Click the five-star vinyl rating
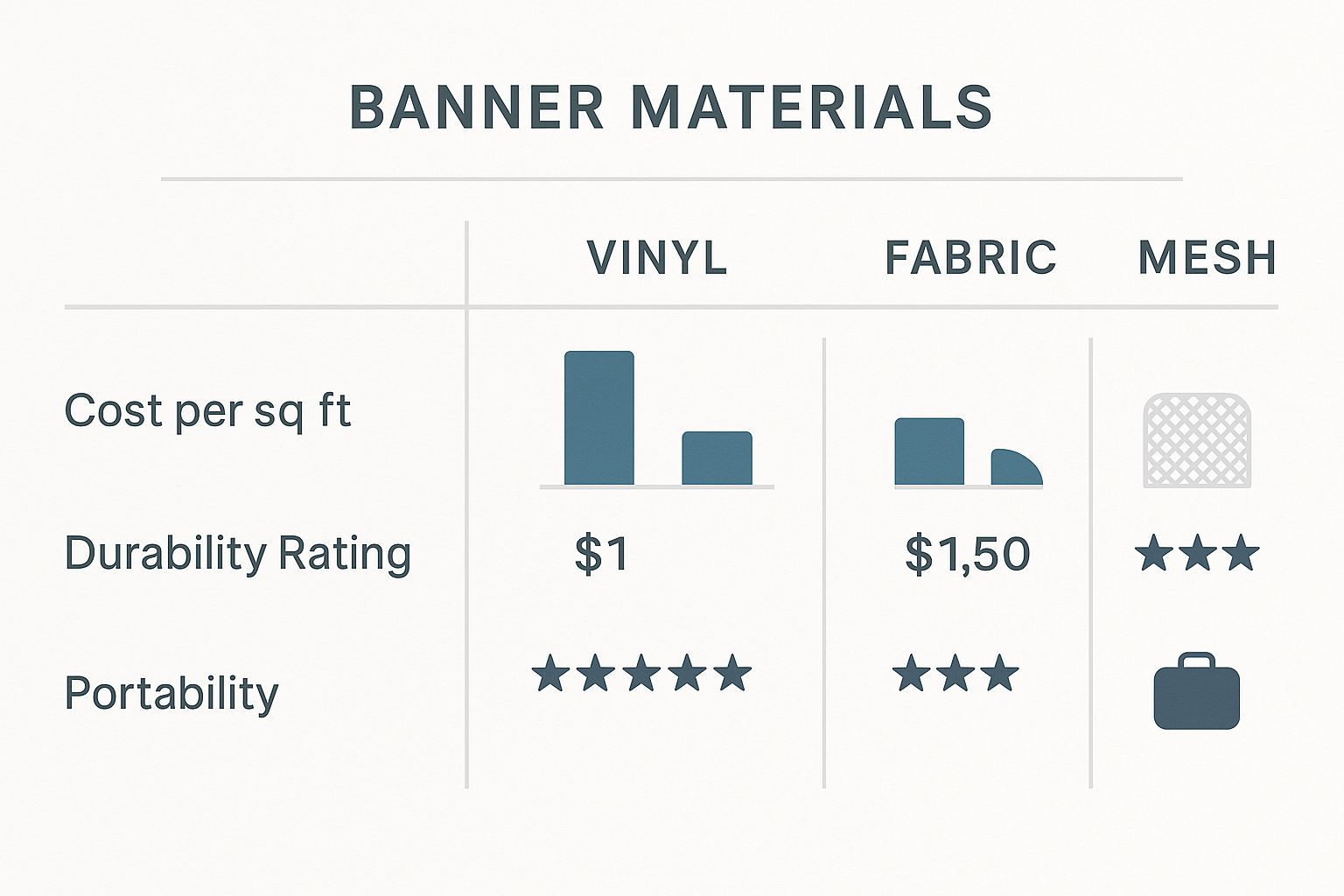This screenshot has height=896, width=1344. [641, 674]
